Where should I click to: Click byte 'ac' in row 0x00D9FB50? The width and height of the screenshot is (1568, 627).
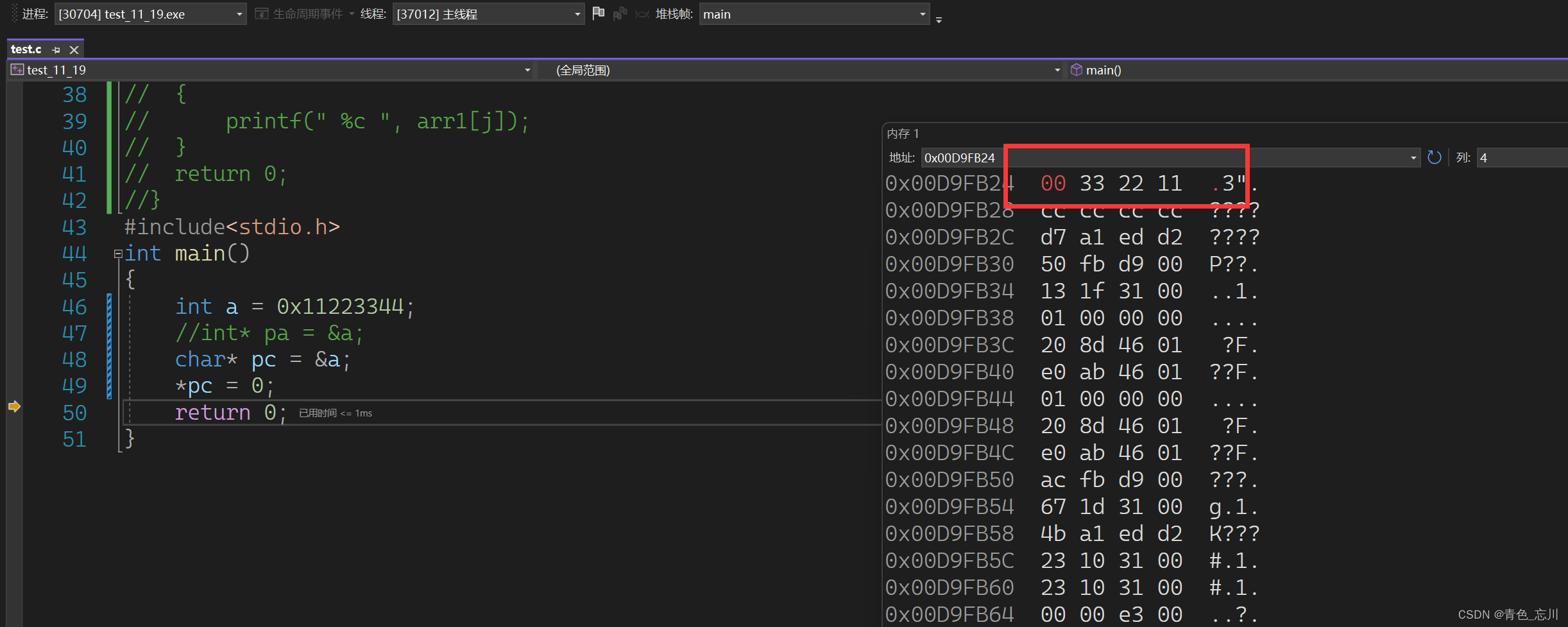1053,480
